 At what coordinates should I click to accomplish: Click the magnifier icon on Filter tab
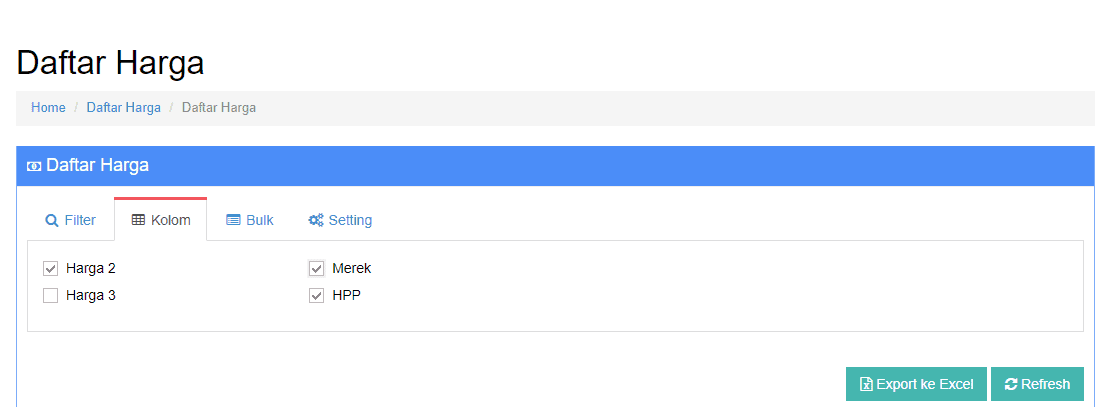point(51,220)
